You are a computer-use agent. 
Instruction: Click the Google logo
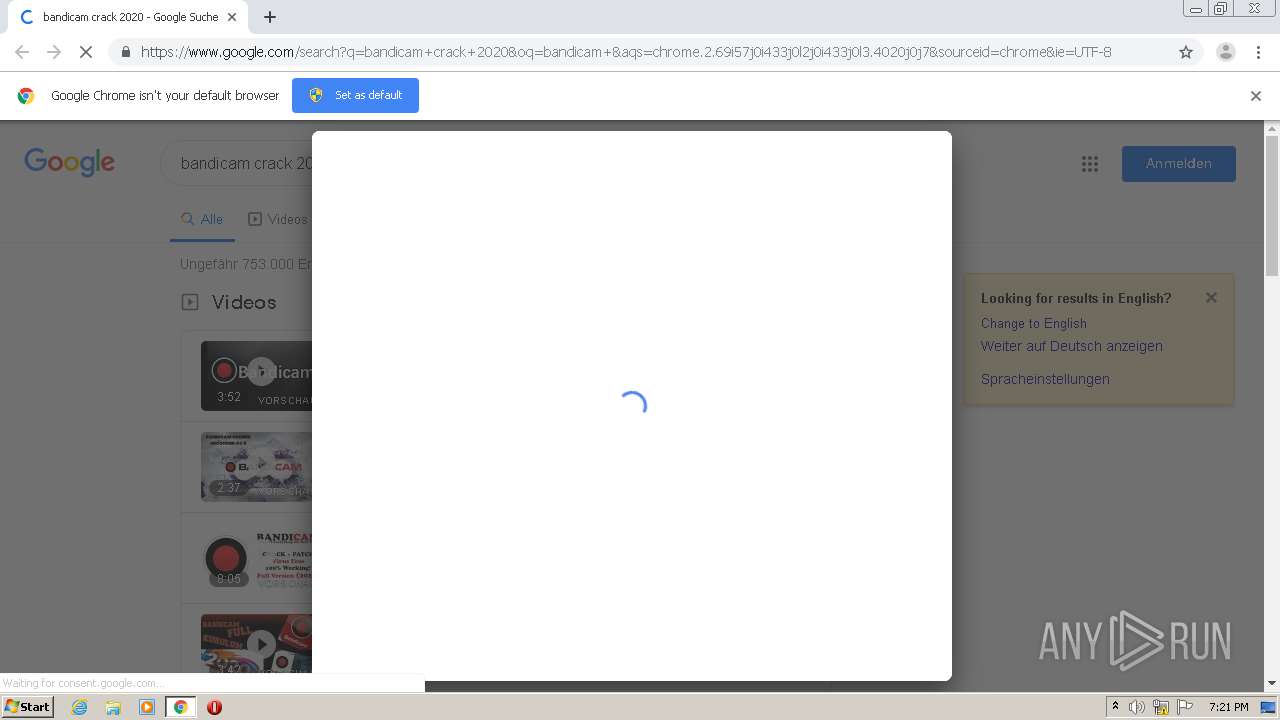tap(70, 162)
